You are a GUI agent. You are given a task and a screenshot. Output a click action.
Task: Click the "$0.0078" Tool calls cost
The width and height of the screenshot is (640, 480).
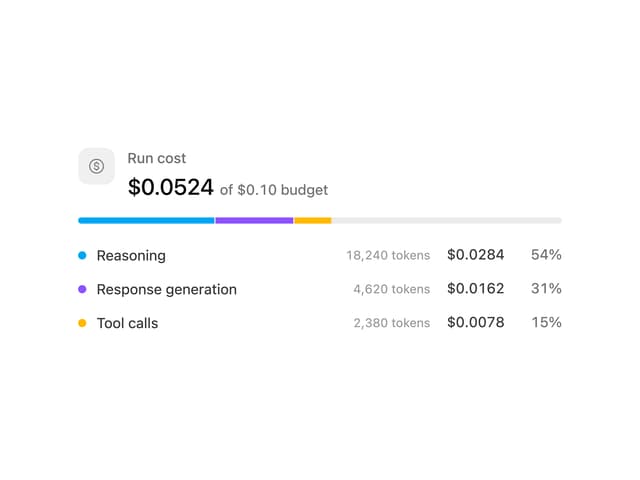[x=476, y=322]
